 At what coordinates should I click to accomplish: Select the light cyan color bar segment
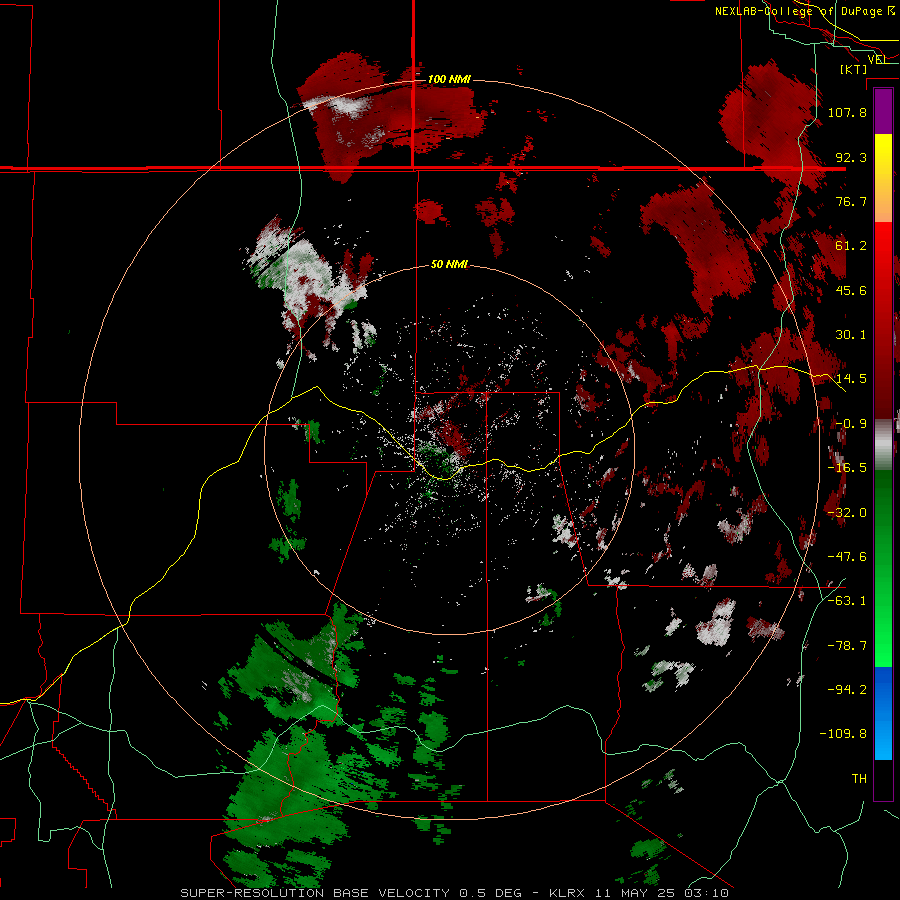pos(883,740)
